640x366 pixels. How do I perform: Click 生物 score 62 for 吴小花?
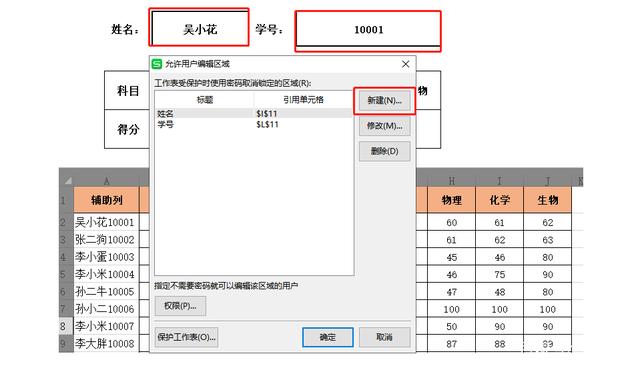tap(548, 222)
